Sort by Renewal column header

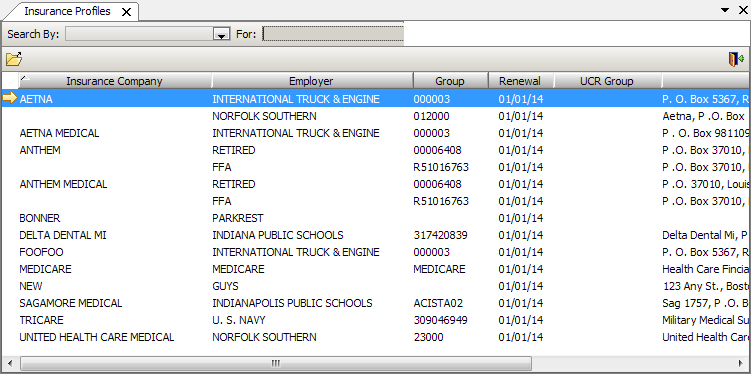[x=520, y=81]
